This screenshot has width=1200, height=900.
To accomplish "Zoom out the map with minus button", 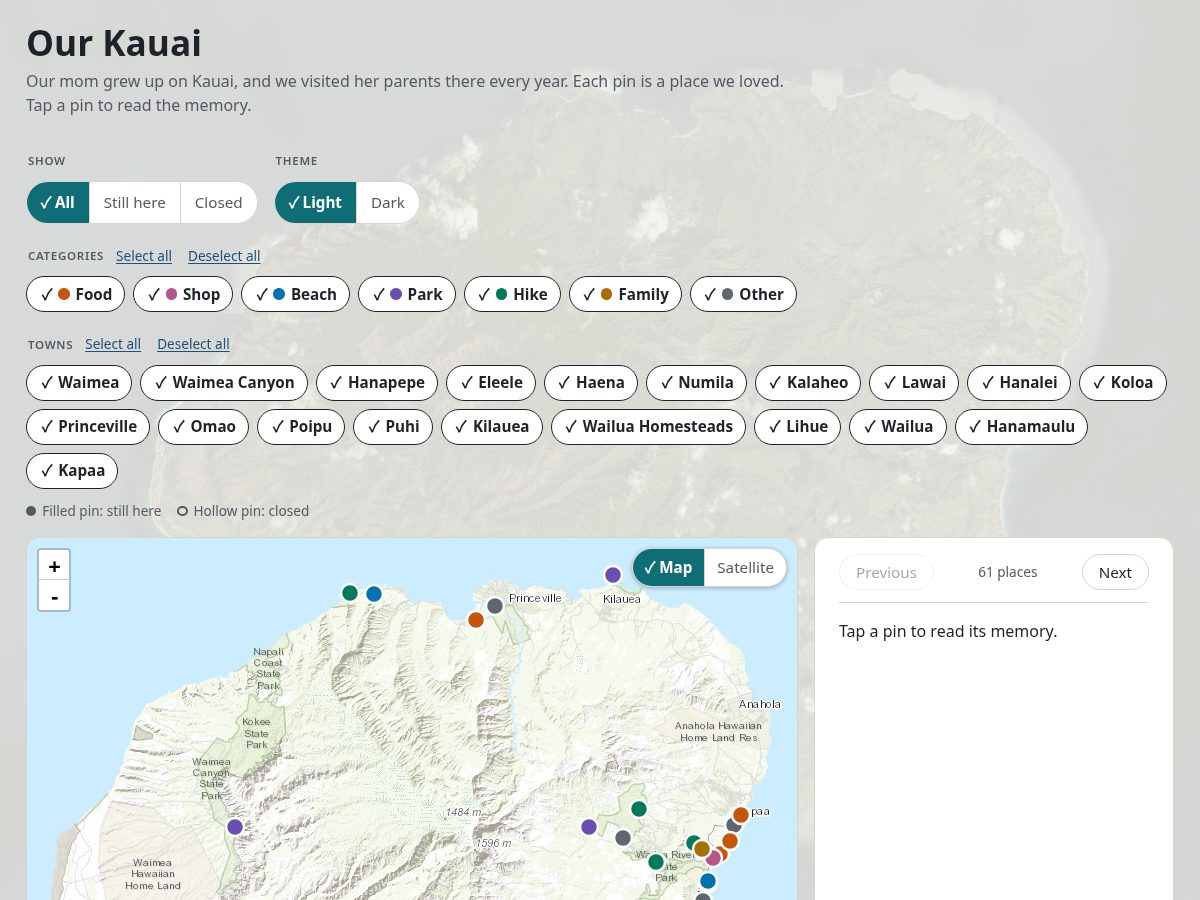I will tap(54, 596).
